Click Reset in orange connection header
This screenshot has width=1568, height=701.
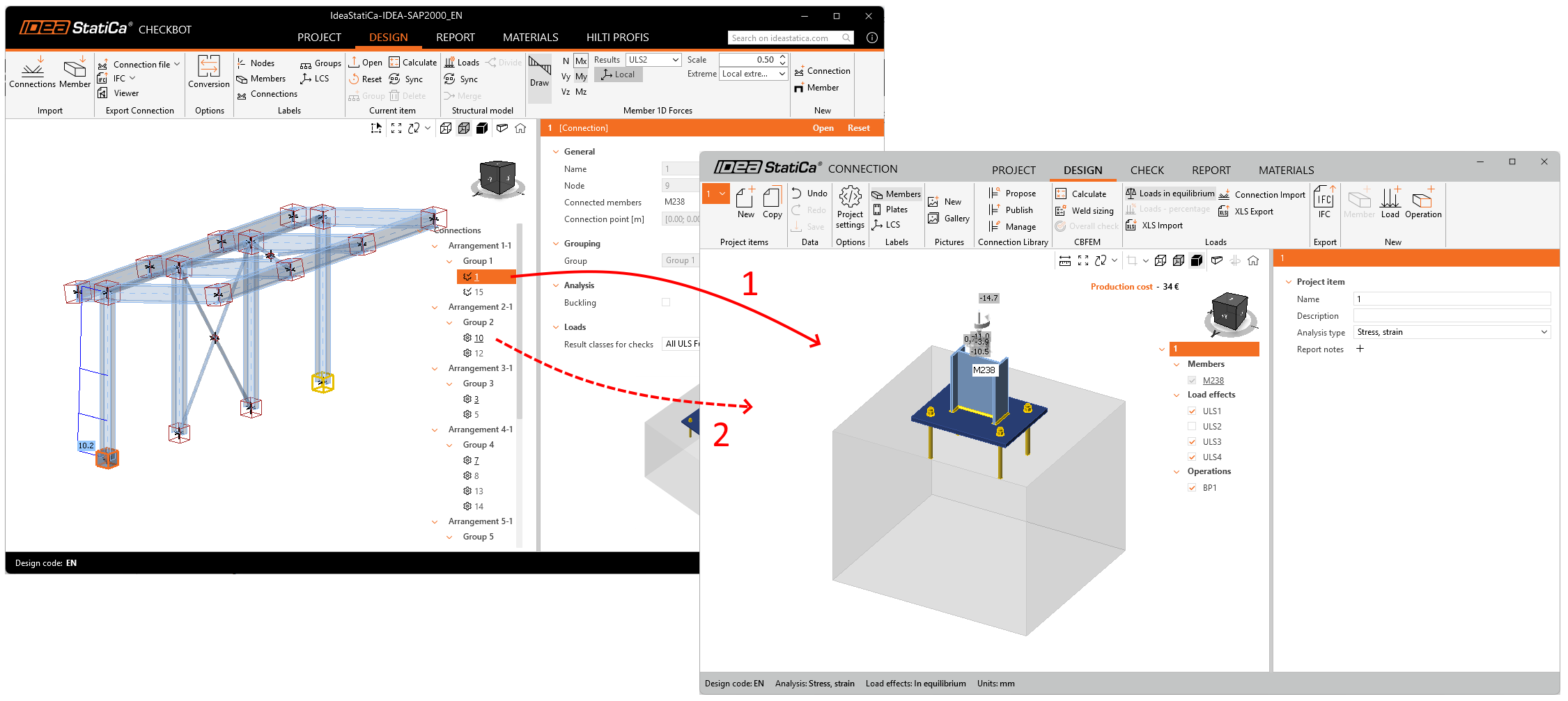pos(859,128)
